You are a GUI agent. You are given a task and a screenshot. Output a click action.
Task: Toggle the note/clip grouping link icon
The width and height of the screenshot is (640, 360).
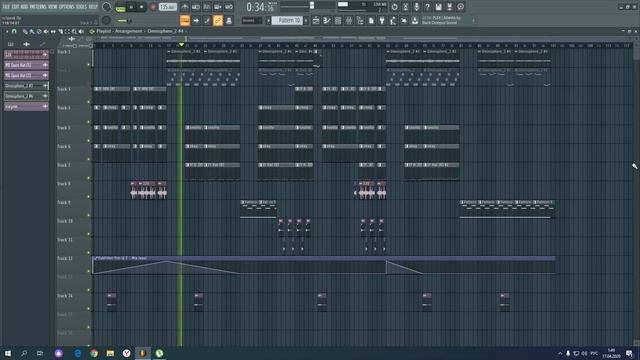[218, 20]
